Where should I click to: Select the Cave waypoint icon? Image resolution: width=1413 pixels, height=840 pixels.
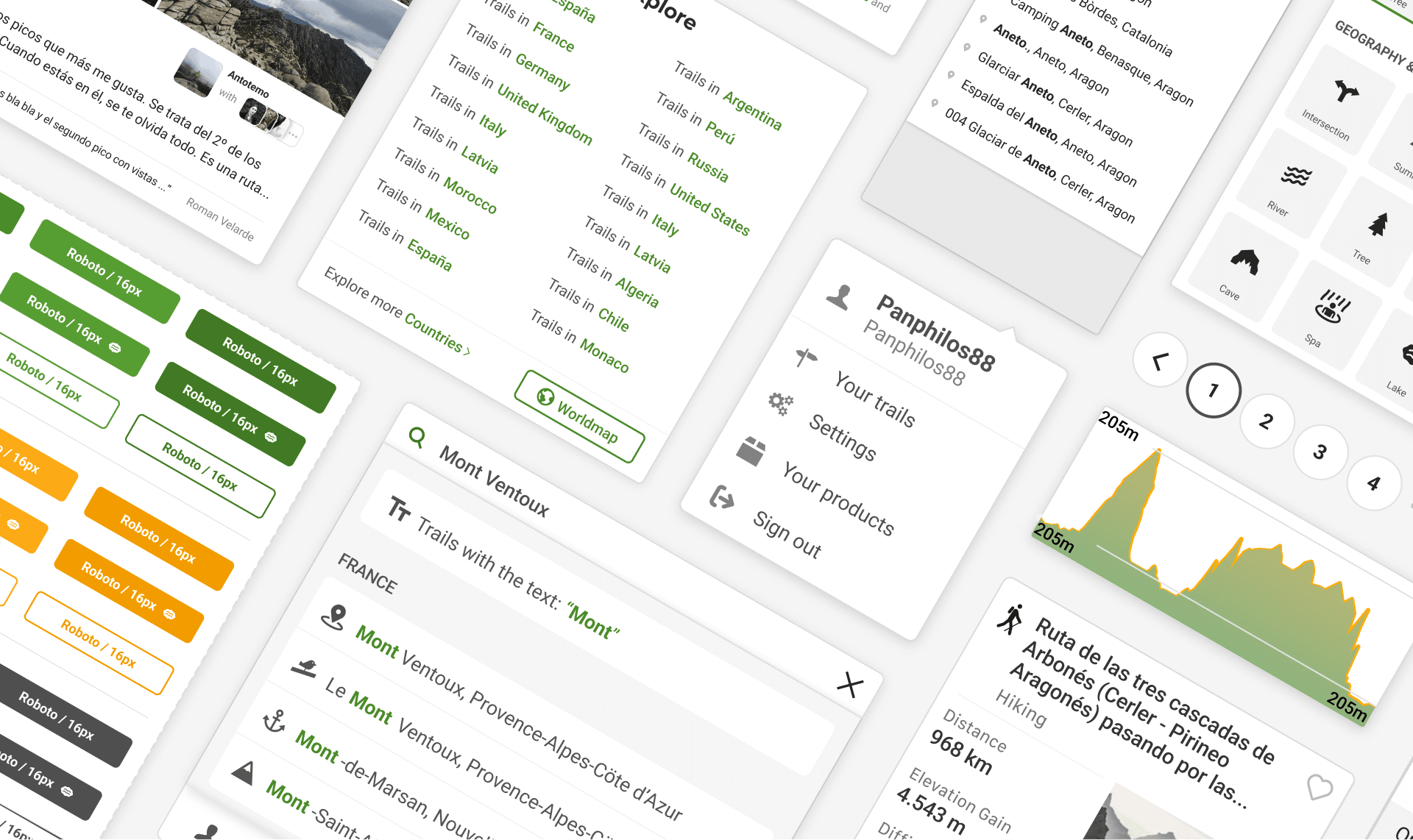(x=1245, y=261)
